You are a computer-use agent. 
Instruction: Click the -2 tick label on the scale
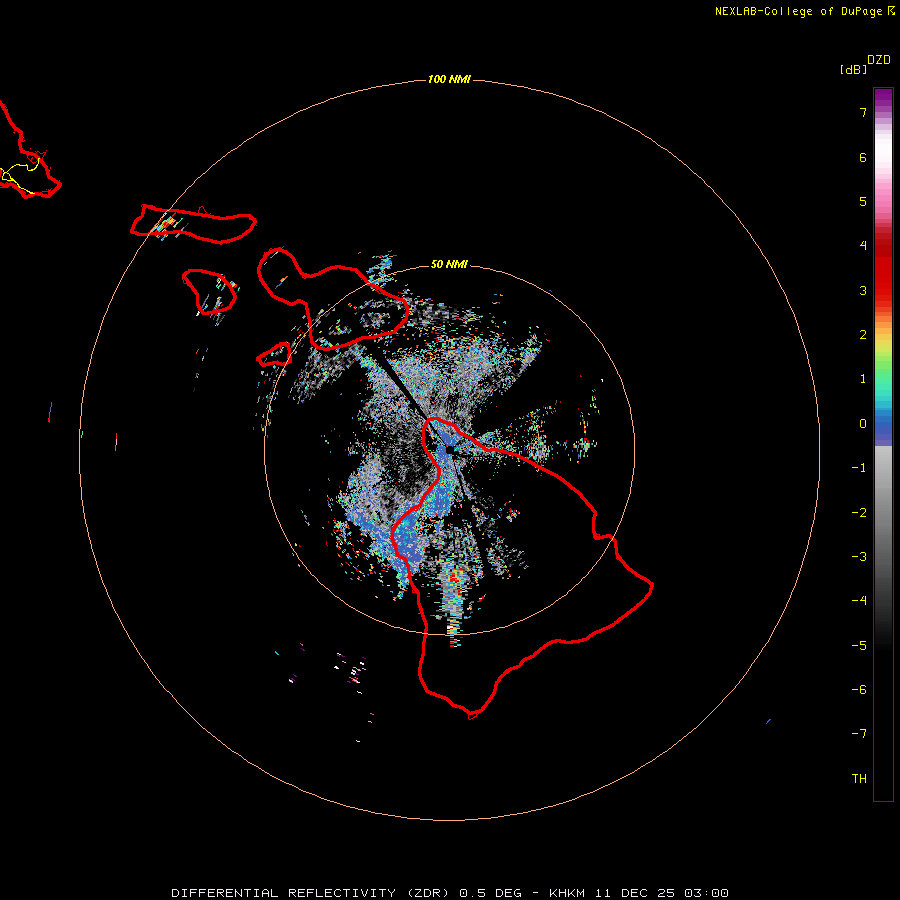point(859,513)
